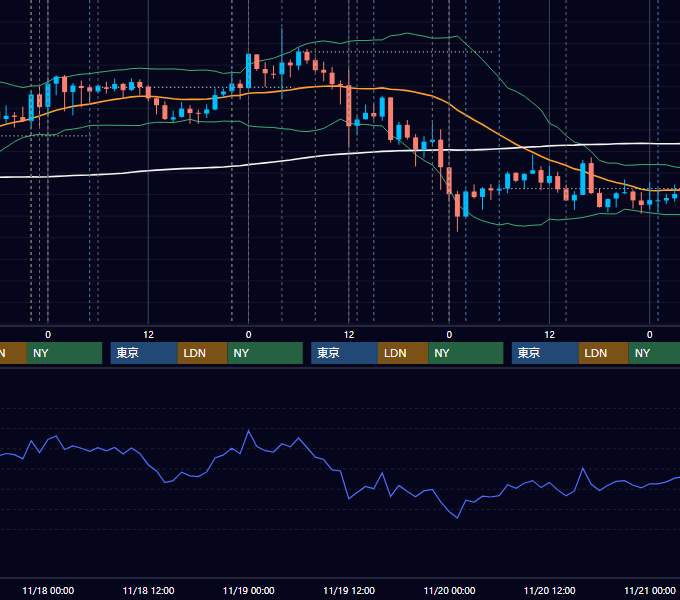This screenshot has width=680, height=600.
Task: Click the LDN session block for 11/18
Action: click(203, 353)
